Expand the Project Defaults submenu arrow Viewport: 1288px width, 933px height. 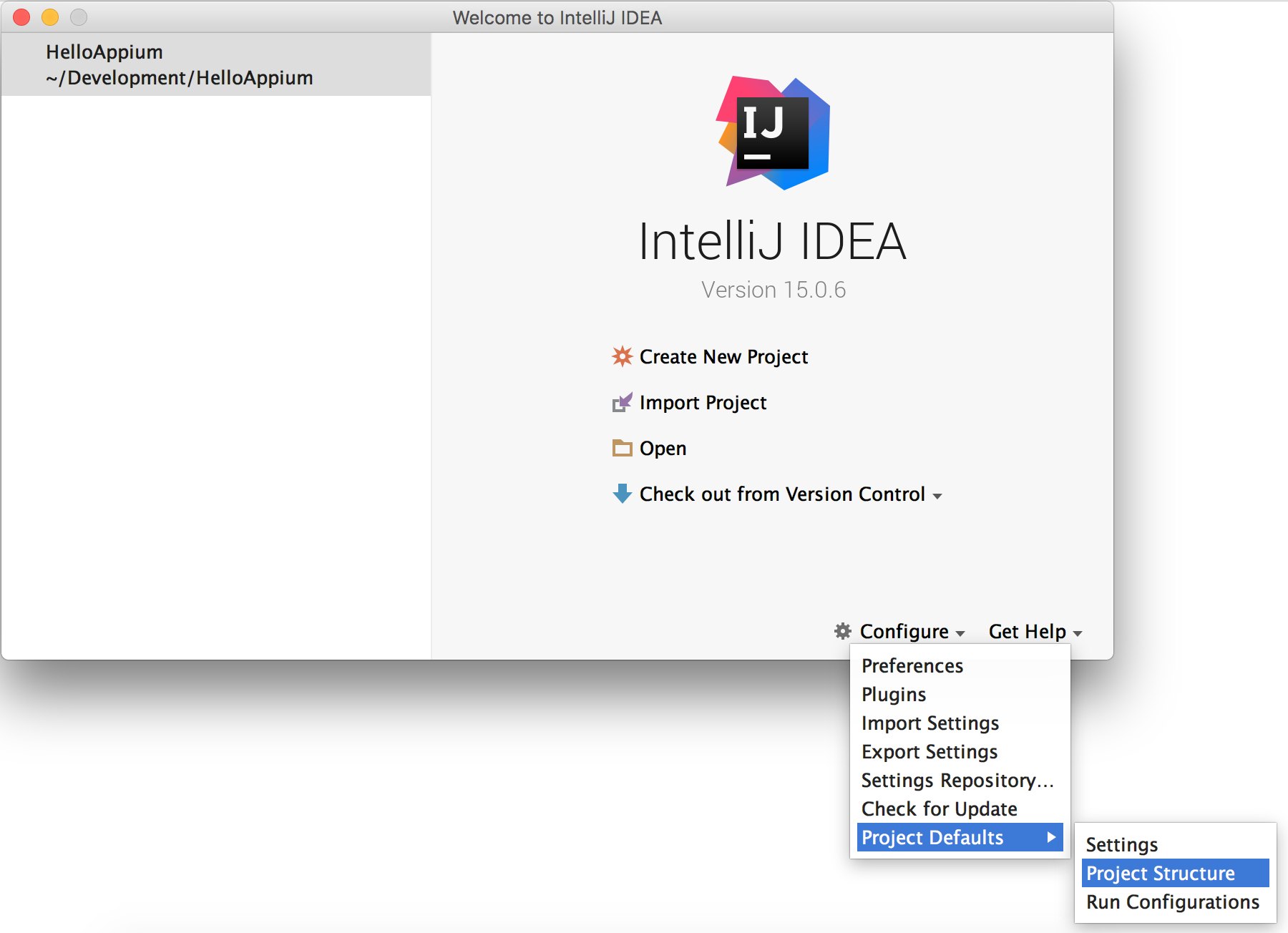1051,837
